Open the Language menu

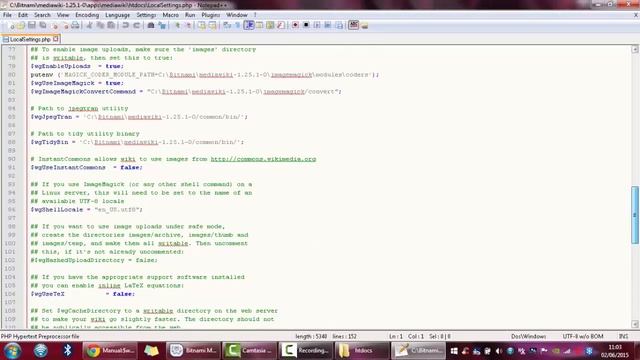click(118, 15)
